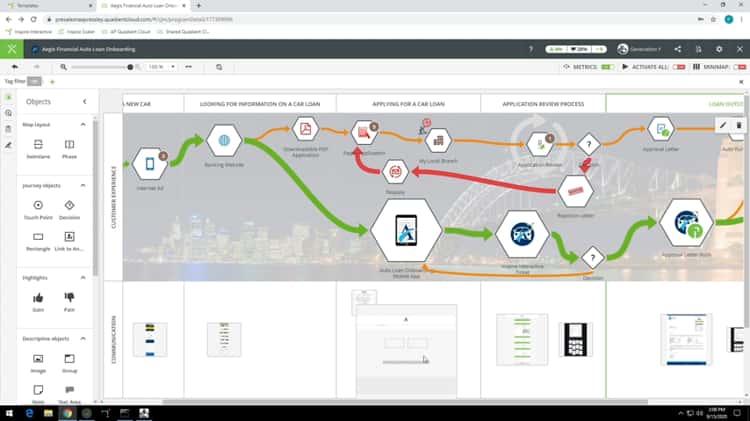Image resolution: width=750 pixels, height=421 pixels.
Task: Click the undo arrow in the toolbar
Action: (x=15, y=67)
